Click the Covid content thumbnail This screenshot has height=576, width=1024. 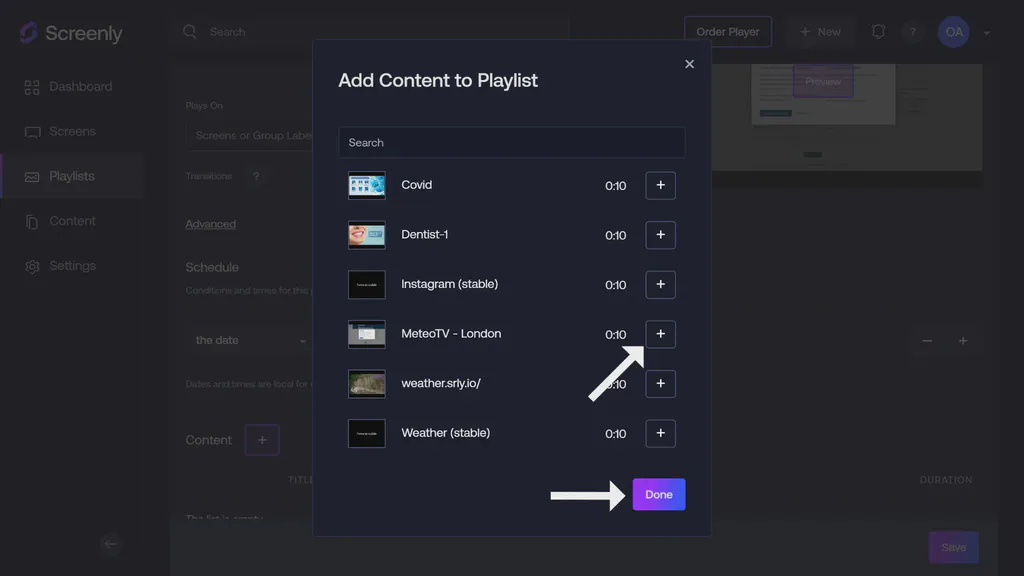pos(366,185)
